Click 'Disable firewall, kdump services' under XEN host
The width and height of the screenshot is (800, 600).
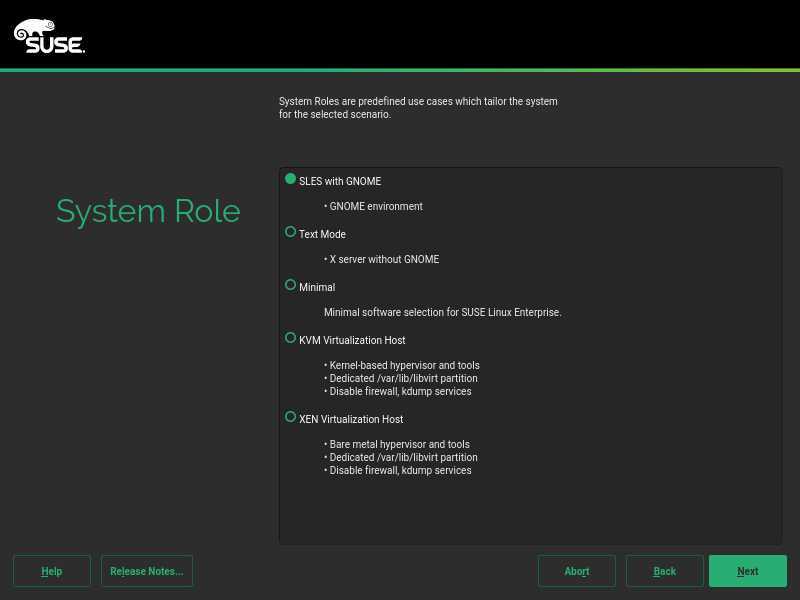pos(401,470)
